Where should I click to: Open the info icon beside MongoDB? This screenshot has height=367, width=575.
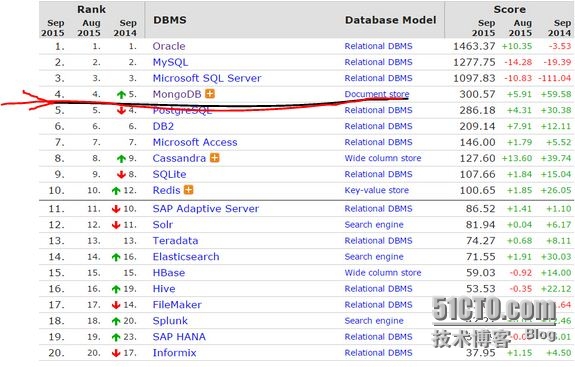click(x=210, y=94)
